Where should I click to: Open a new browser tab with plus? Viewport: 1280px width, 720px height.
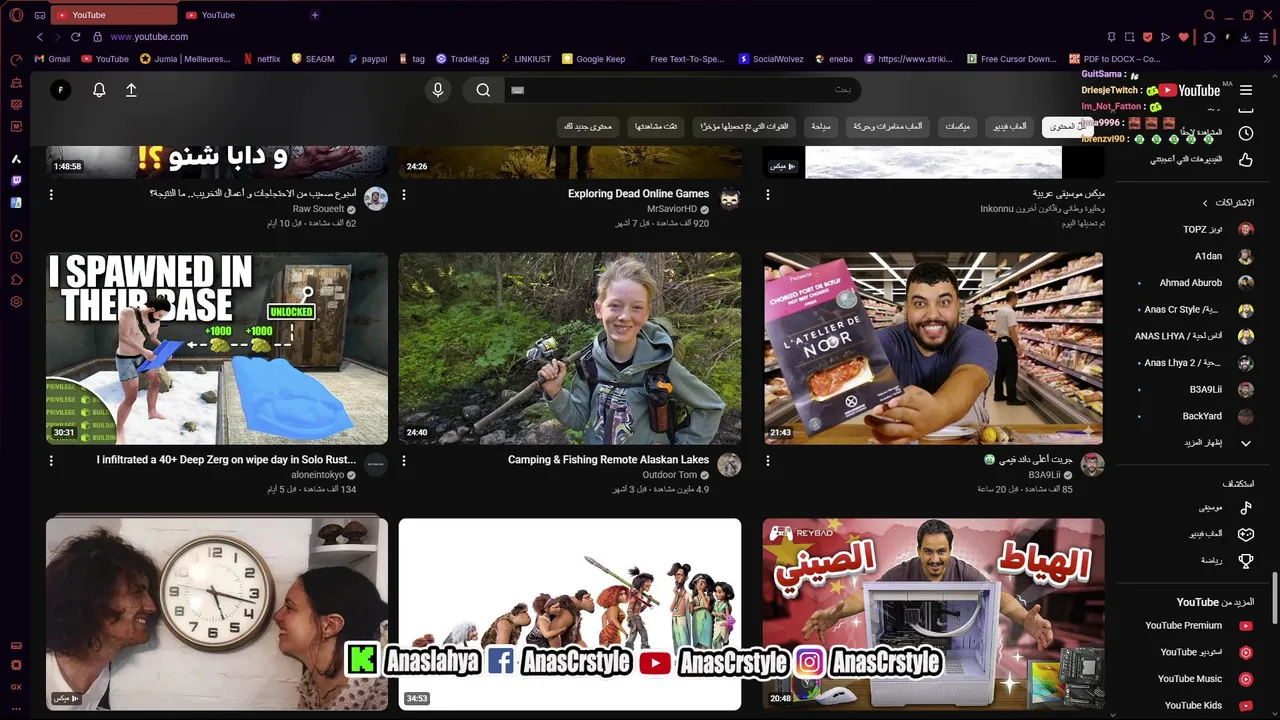pos(315,15)
